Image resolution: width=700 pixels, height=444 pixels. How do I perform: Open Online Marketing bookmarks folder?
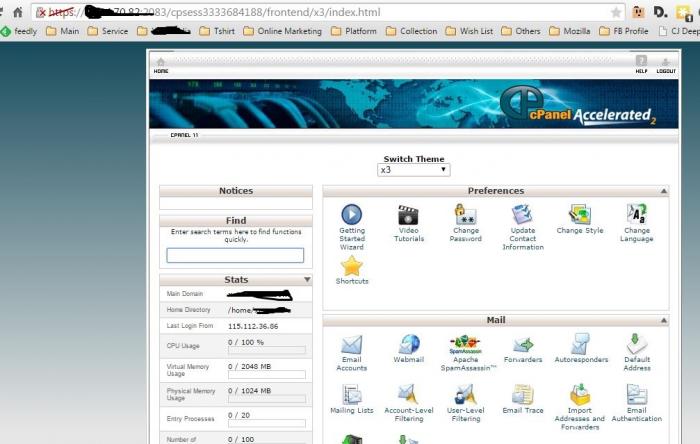283,31
